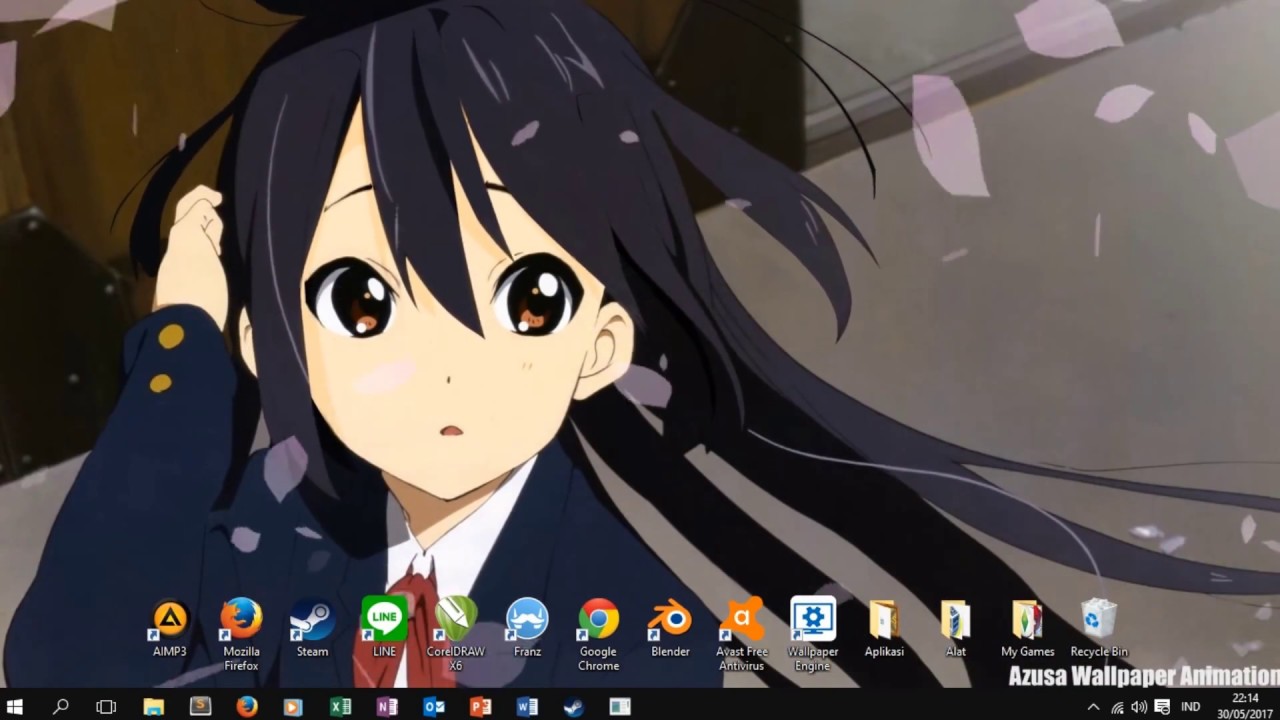
Task: Select the Recycle Bin desktop icon
Action: [1099, 629]
